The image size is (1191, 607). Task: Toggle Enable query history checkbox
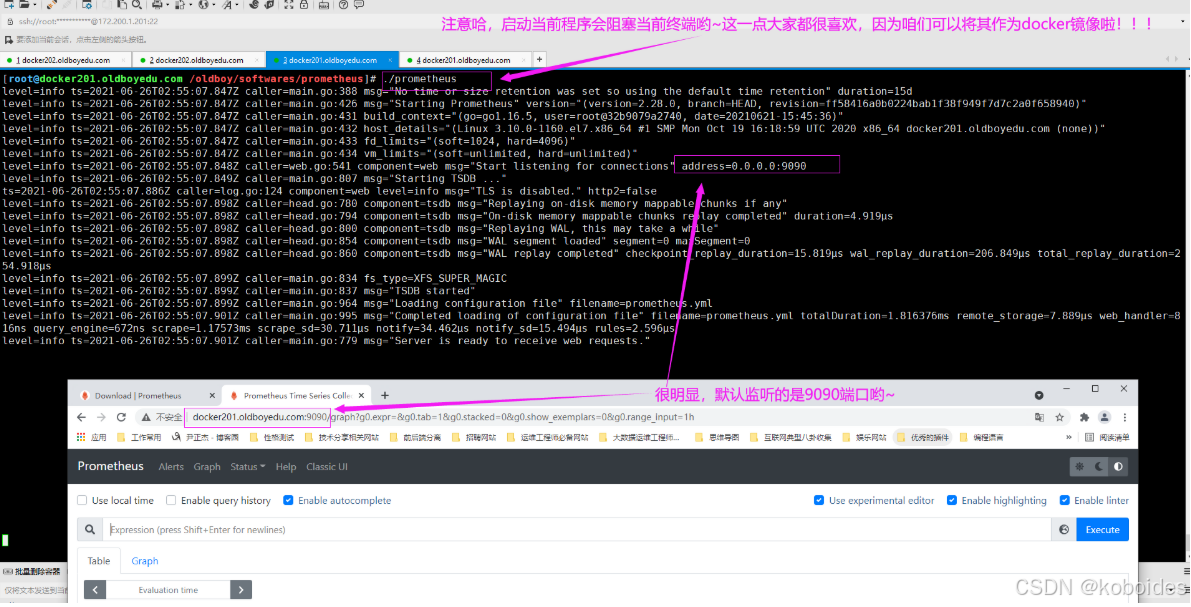click(171, 500)
